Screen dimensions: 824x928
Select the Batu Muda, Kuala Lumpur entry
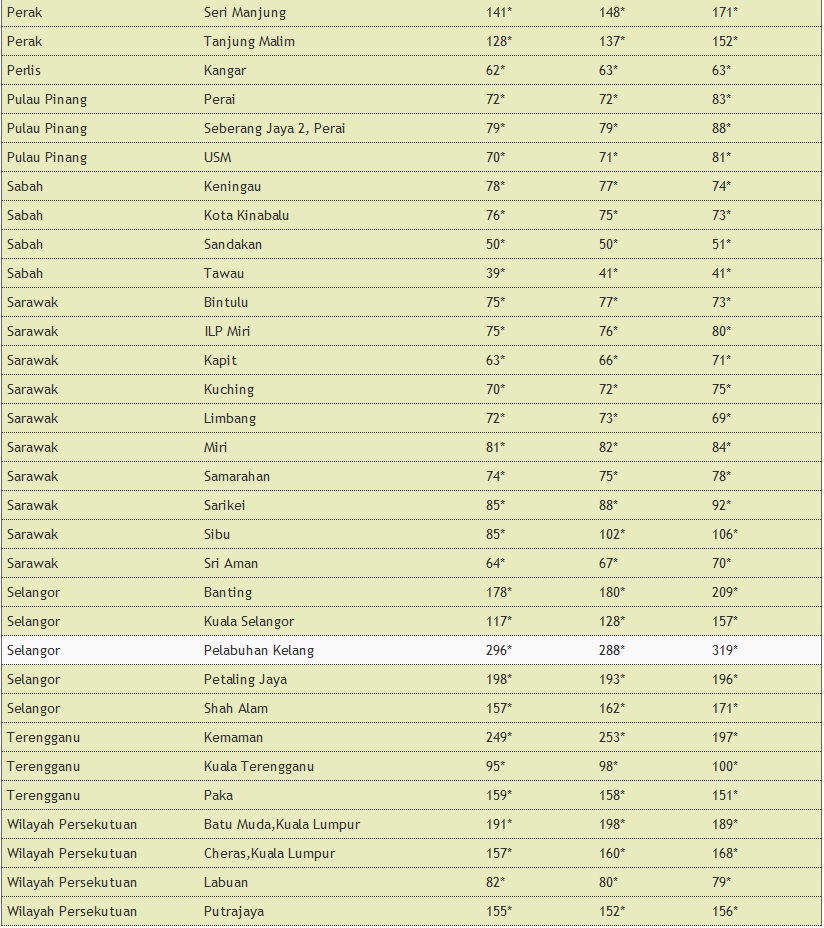click(x=282, y=825)
